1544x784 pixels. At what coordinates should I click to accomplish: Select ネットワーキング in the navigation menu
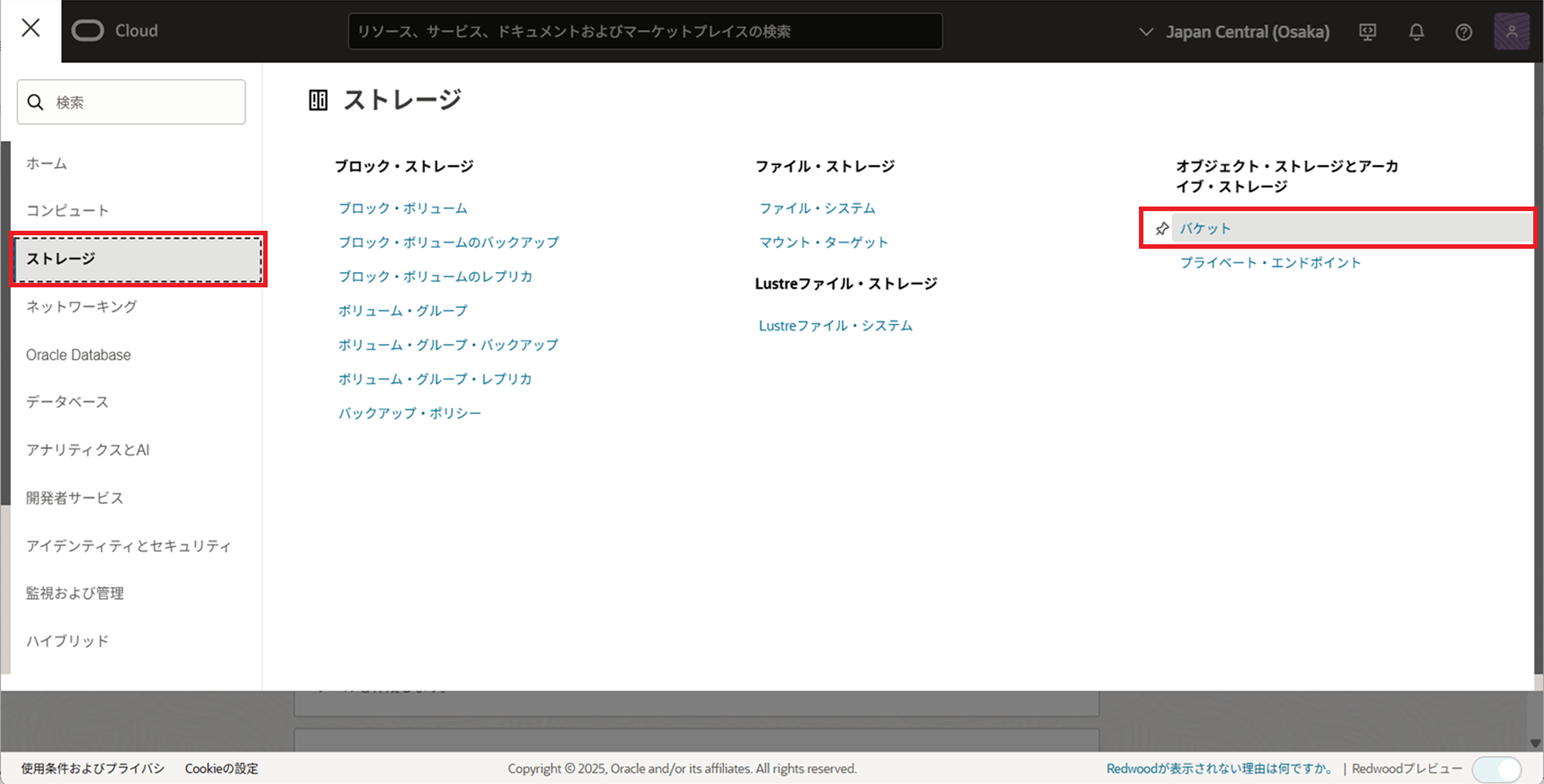82,306
